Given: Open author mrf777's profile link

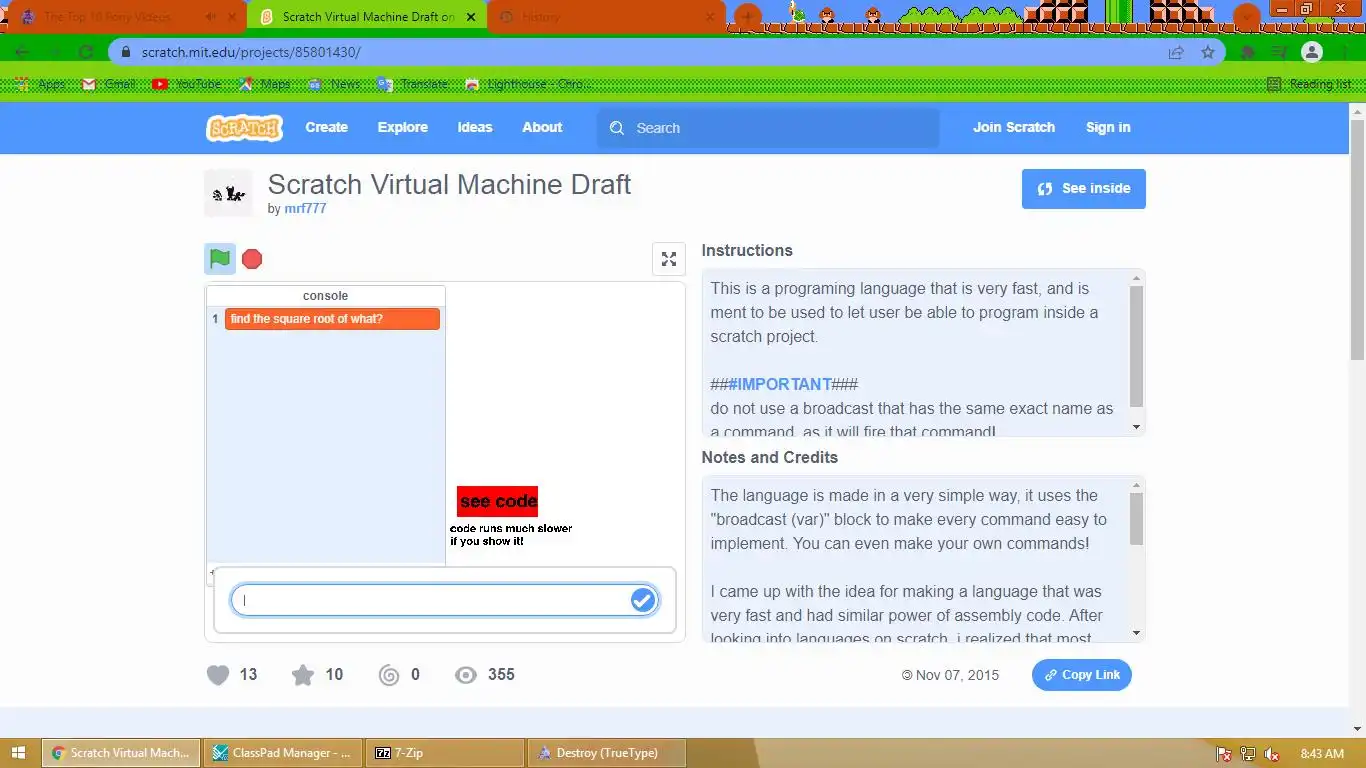Looking at the screenshot, I should click(x=305, y=209).
